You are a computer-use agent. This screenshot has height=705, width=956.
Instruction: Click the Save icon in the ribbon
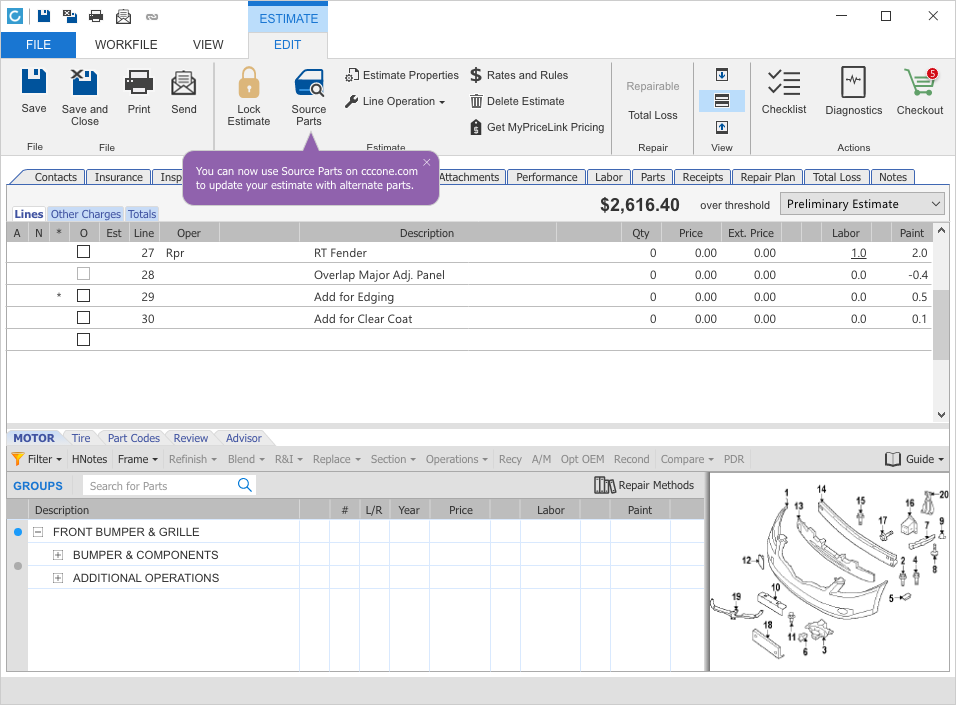tap(34, 82)
